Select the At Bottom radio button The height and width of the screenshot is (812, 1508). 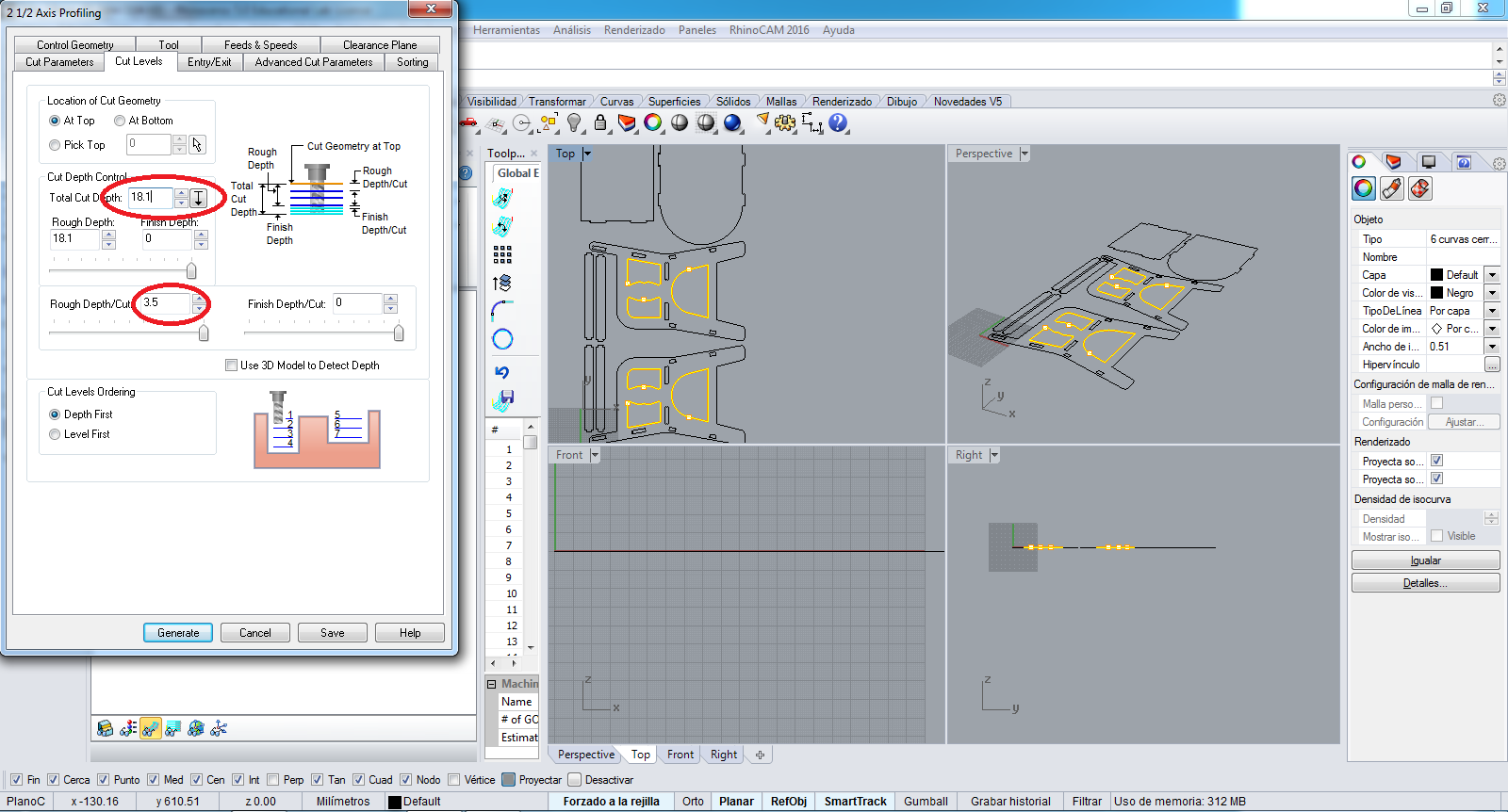point(120,121)
